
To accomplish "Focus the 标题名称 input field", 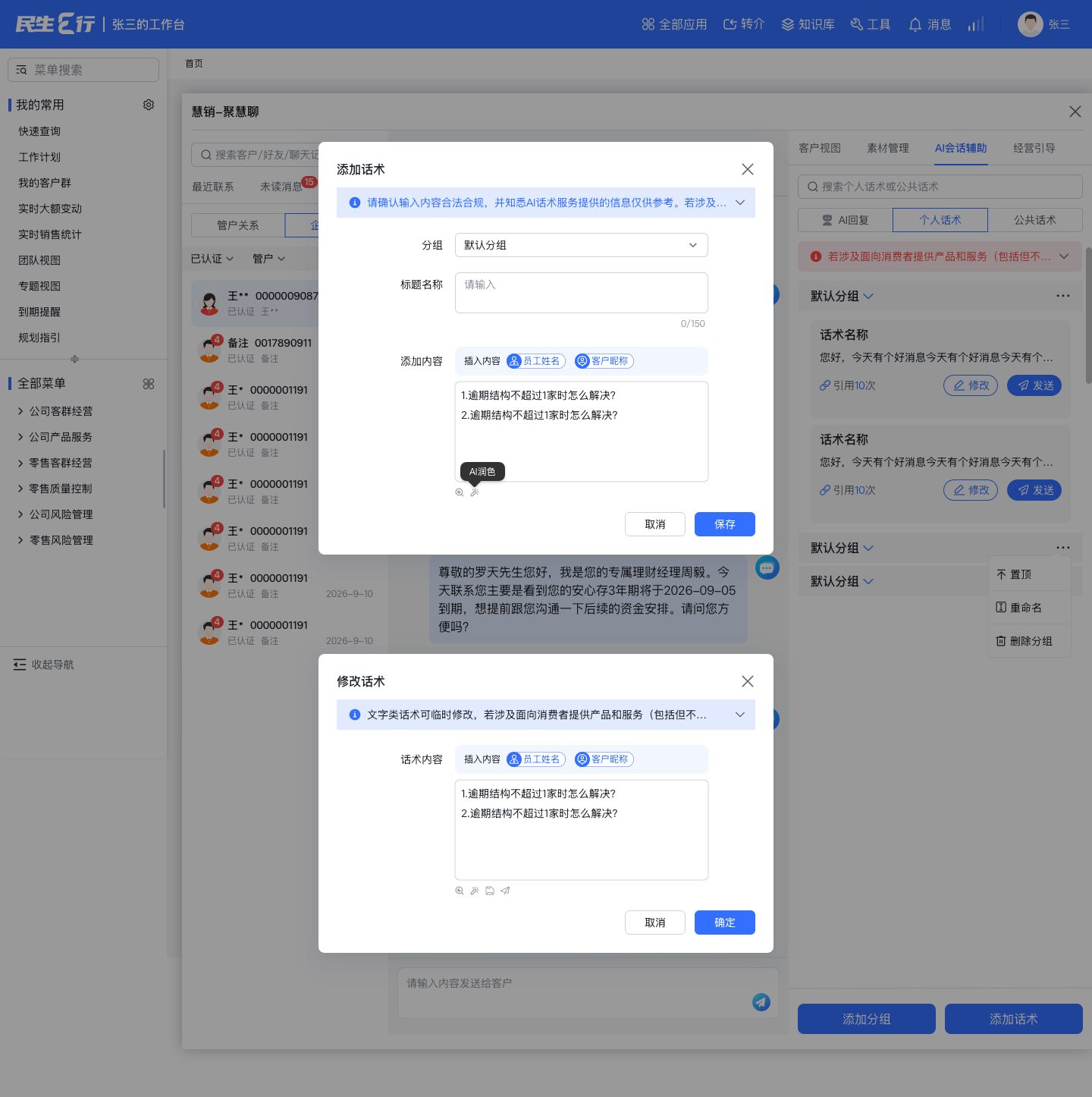I will (582, 293).
